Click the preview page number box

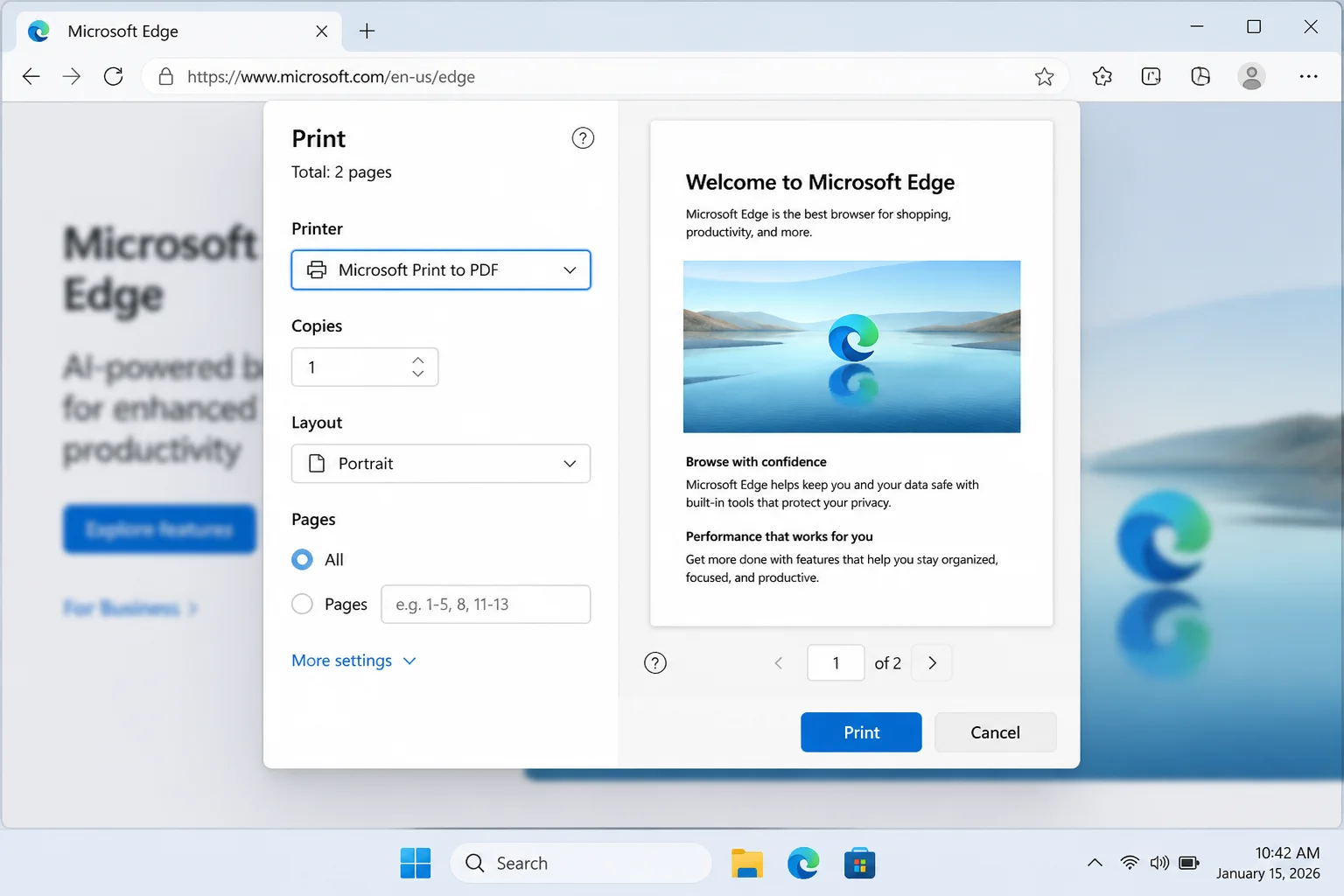point(836,662)
